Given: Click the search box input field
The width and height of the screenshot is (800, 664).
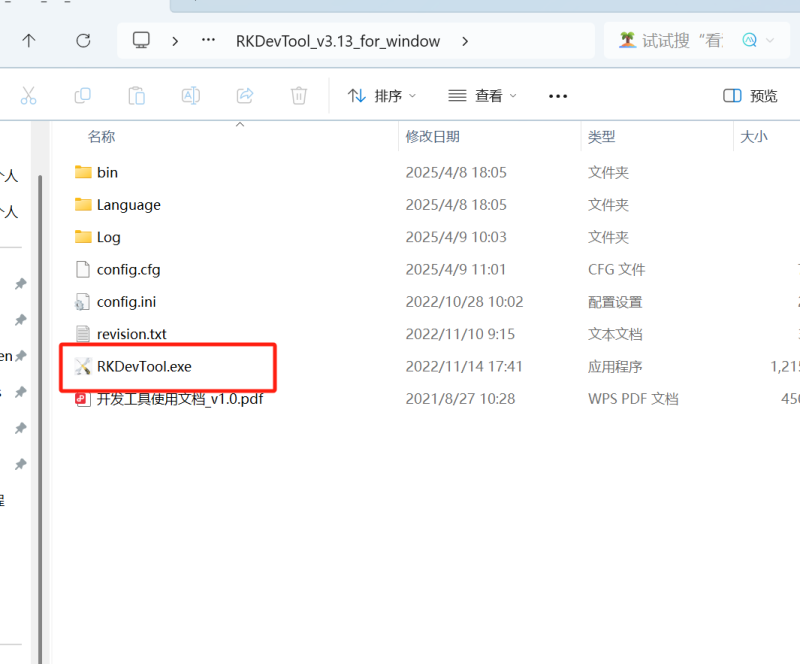Looking at the screenshot, I should pyautogui.click(x=680, y=41).
